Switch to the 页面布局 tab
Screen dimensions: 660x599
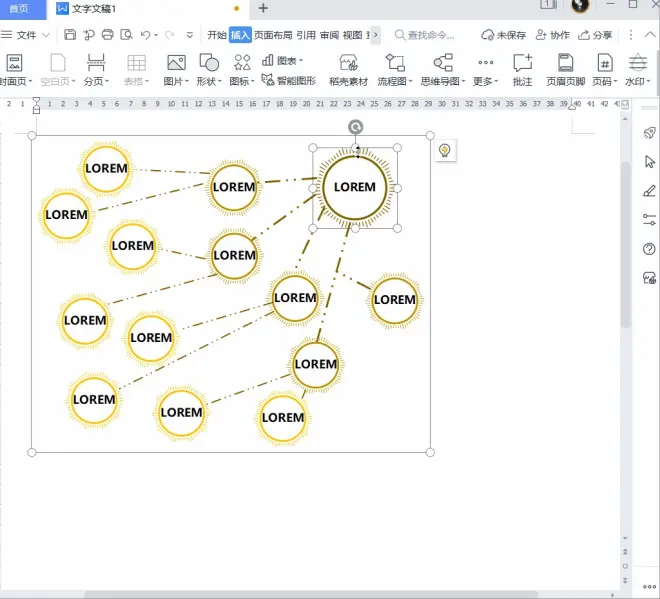pos(273,35)
